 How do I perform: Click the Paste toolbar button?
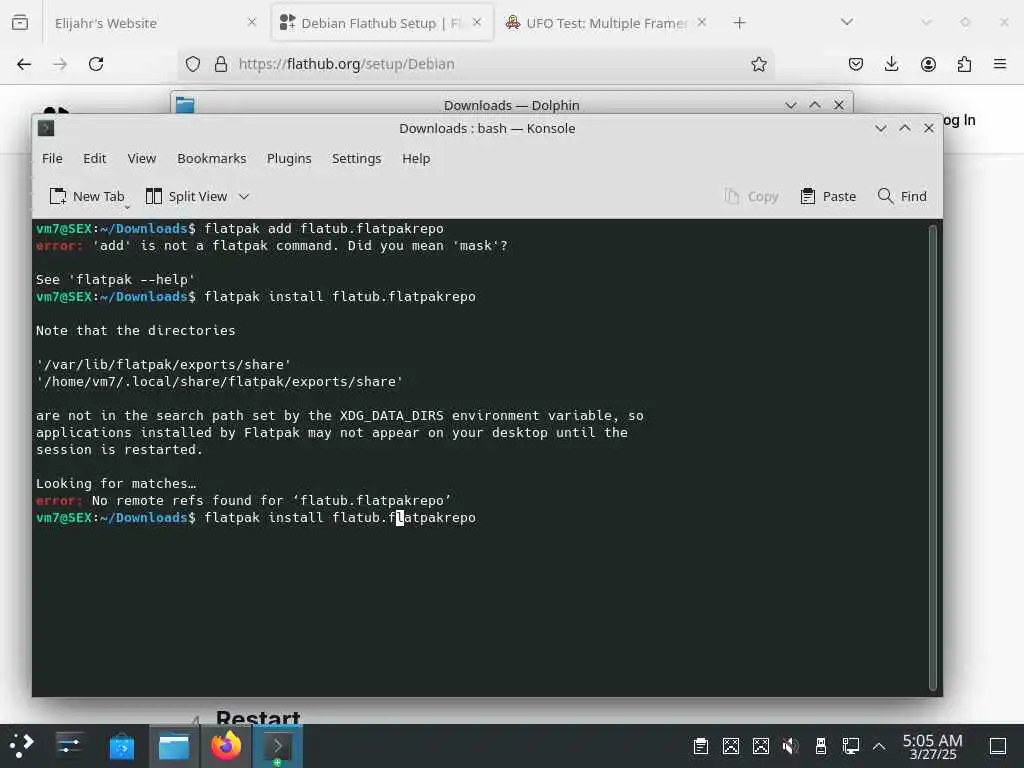click(x=828, y=197)
